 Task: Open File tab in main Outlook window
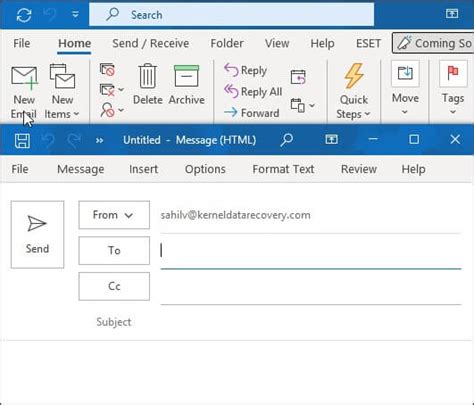tap(22, 43)
